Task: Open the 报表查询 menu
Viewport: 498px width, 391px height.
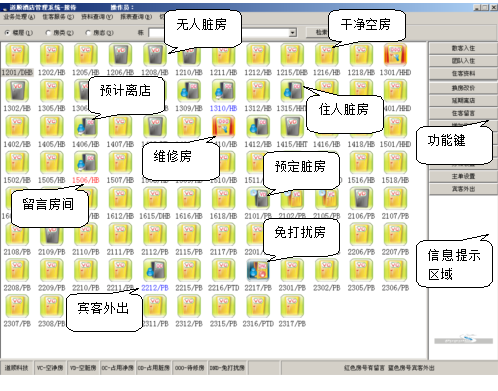Action: 136,16
